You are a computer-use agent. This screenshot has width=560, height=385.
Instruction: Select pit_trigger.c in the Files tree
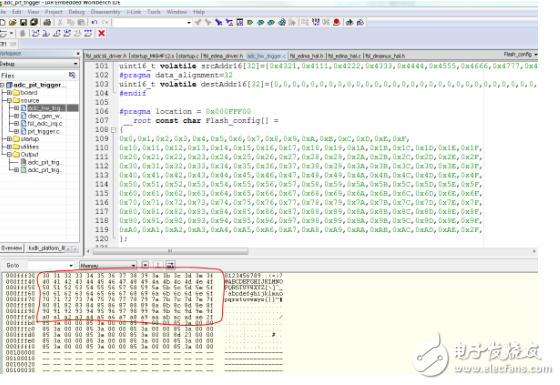[44, 131]
